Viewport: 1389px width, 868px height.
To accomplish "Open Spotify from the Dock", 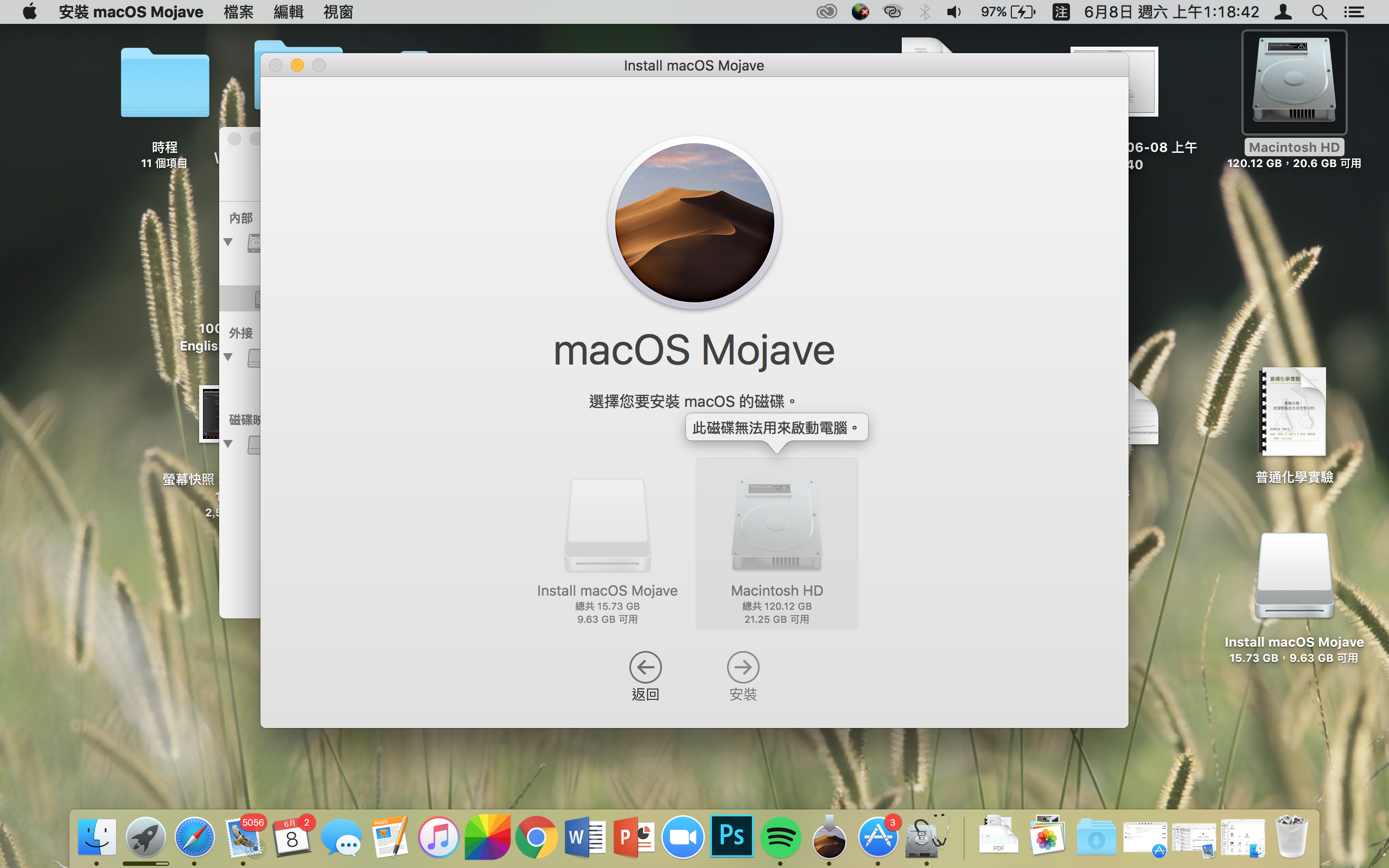I will (781, 838).
